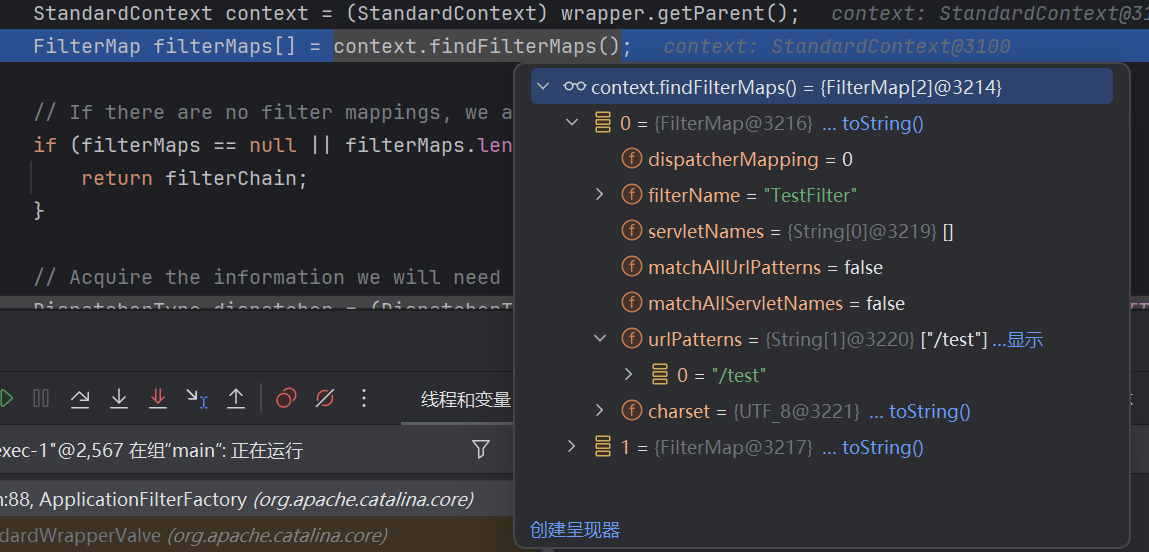Screen dimensions: 1149x552
Task: Toggle Mute Breakpoints
Action: (325, 399)
